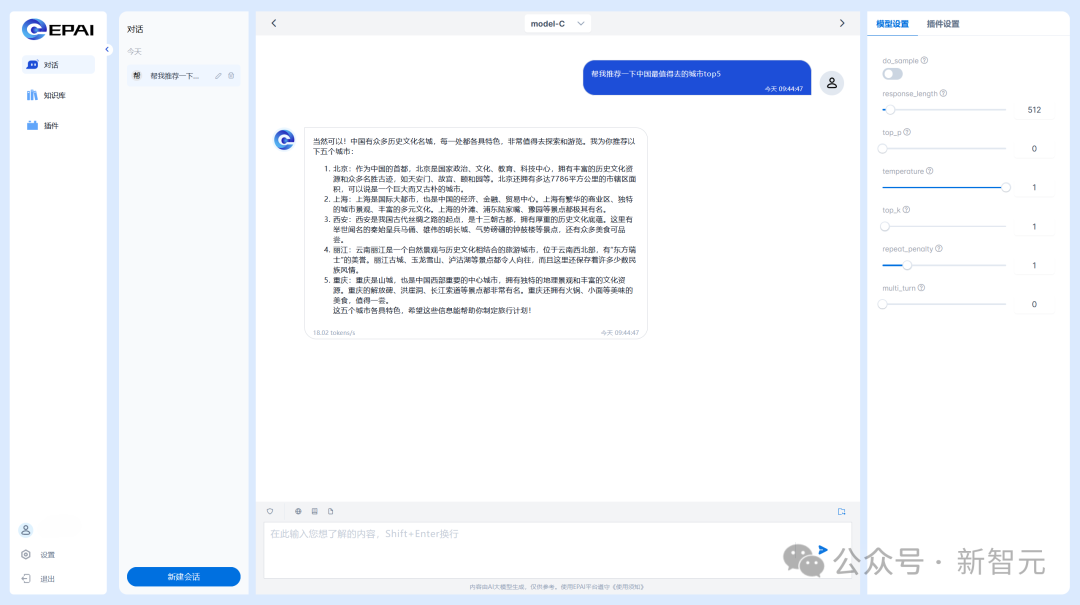This screenshot has width=1080, height=605.
Task: Click the 18.02 tokens/s text
Action: (x=334, y=333)
